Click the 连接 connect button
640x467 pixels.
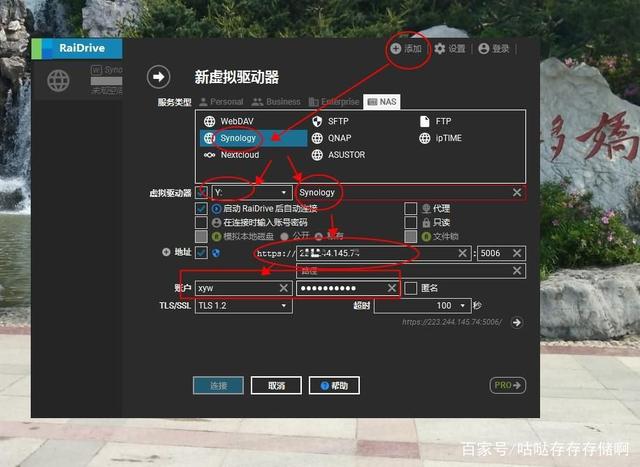point(218,385)
